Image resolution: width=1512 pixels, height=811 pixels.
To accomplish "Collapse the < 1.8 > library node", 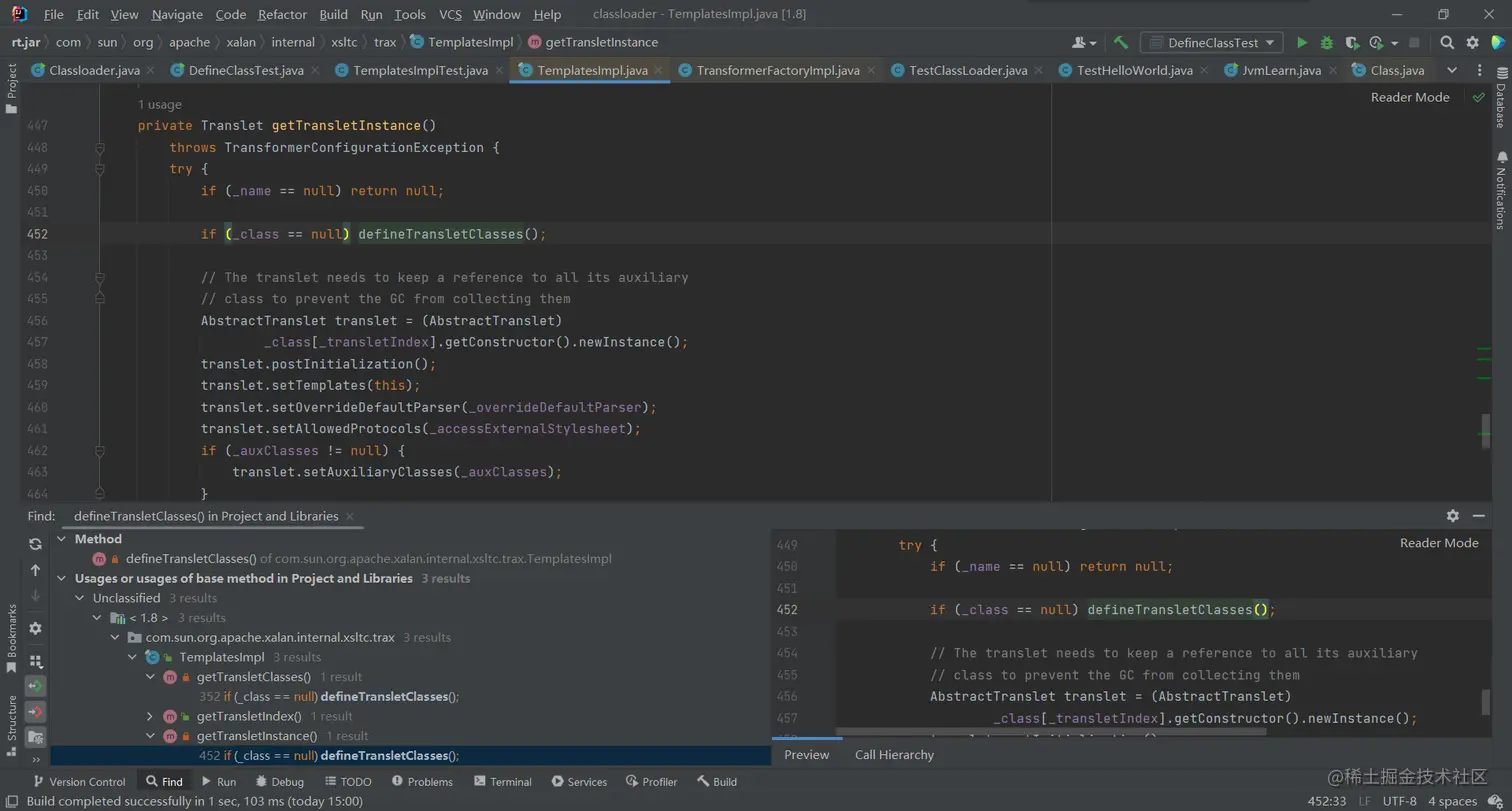I will point(97,618).
